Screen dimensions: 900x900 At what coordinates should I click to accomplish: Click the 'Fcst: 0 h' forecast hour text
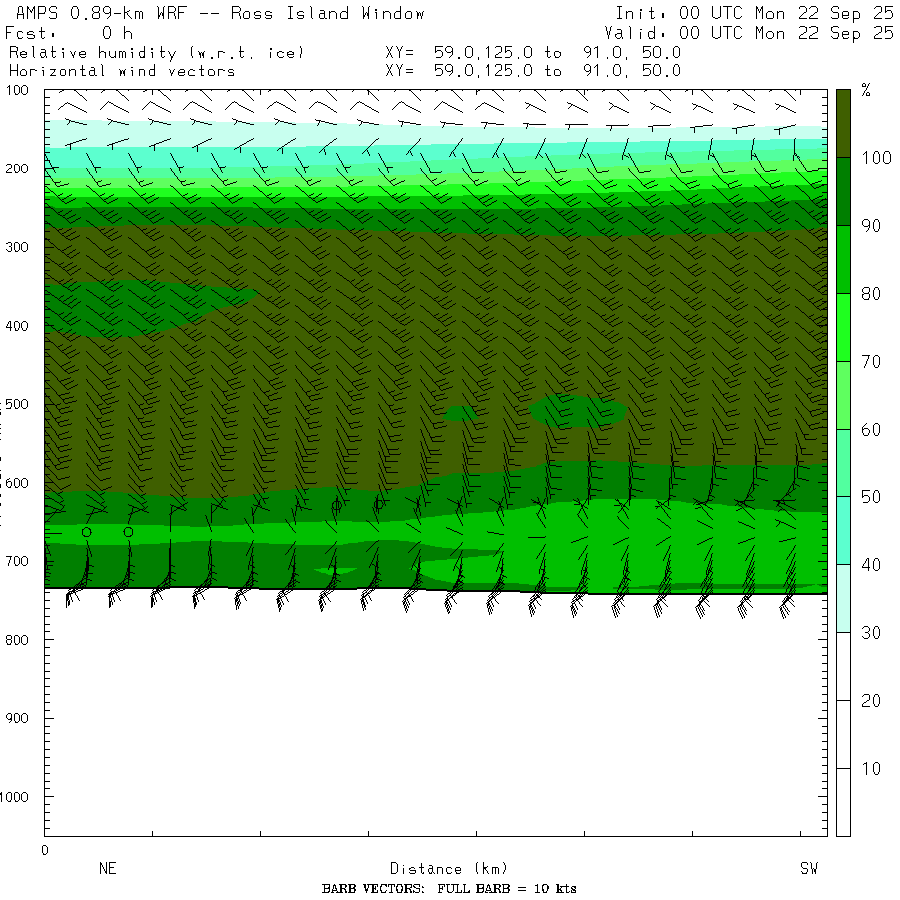(69, 33)
